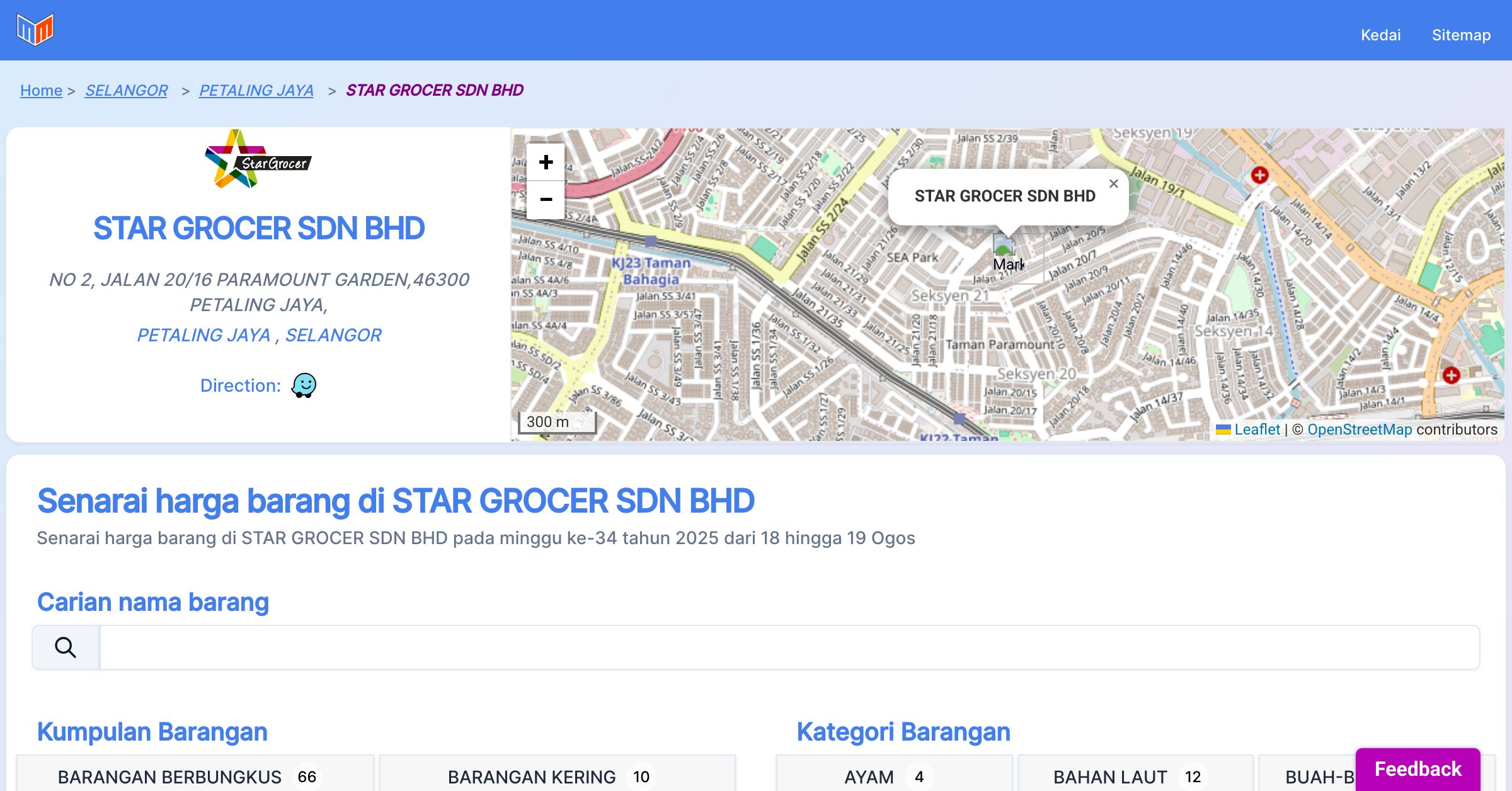Open the Feedback button
Image resolution: width=1512 pixels, height=791 pixels.
pos(1417,768)
